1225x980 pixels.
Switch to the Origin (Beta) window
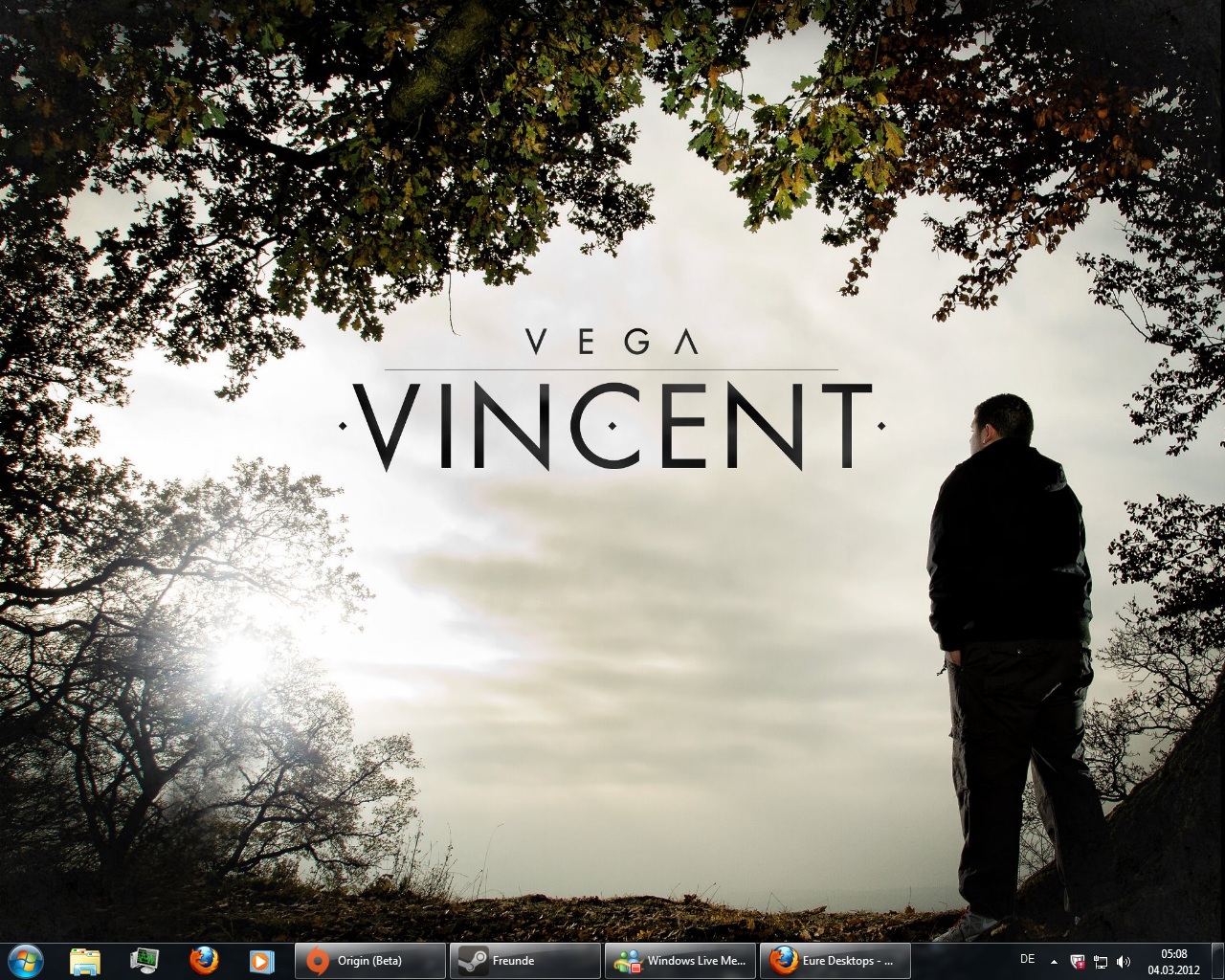(x=369, y=960)
